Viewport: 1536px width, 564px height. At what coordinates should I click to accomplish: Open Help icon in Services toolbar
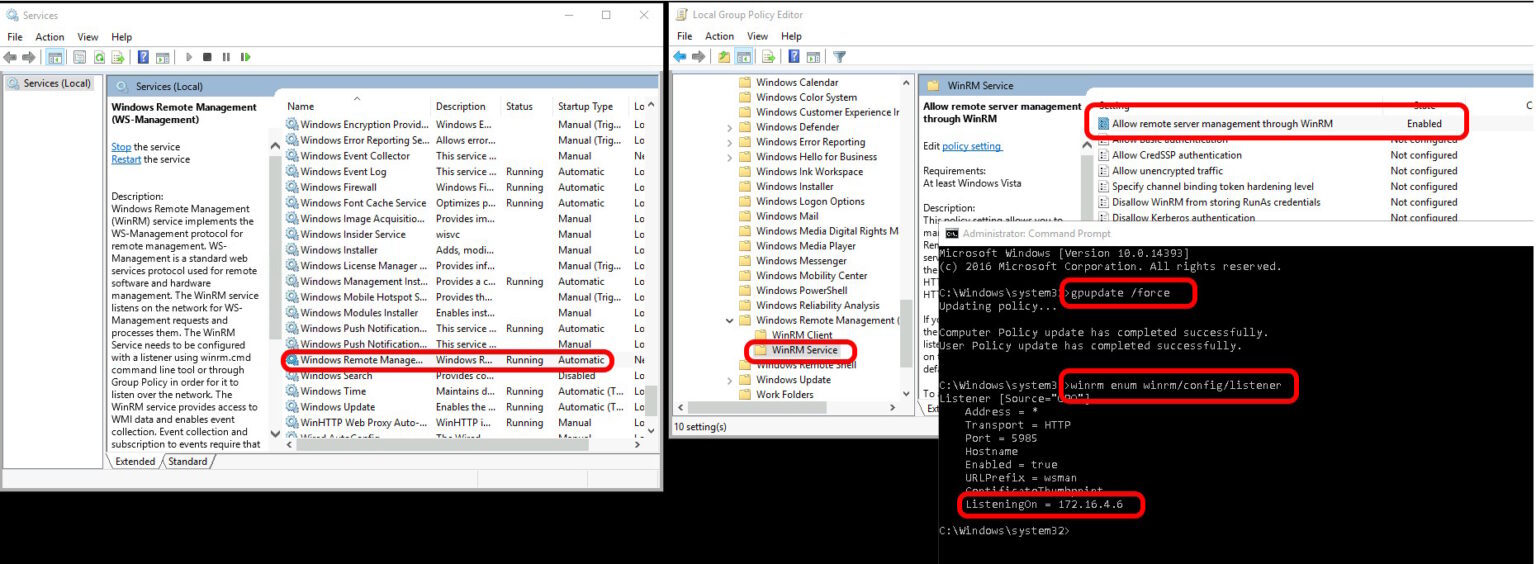[143, 57]
